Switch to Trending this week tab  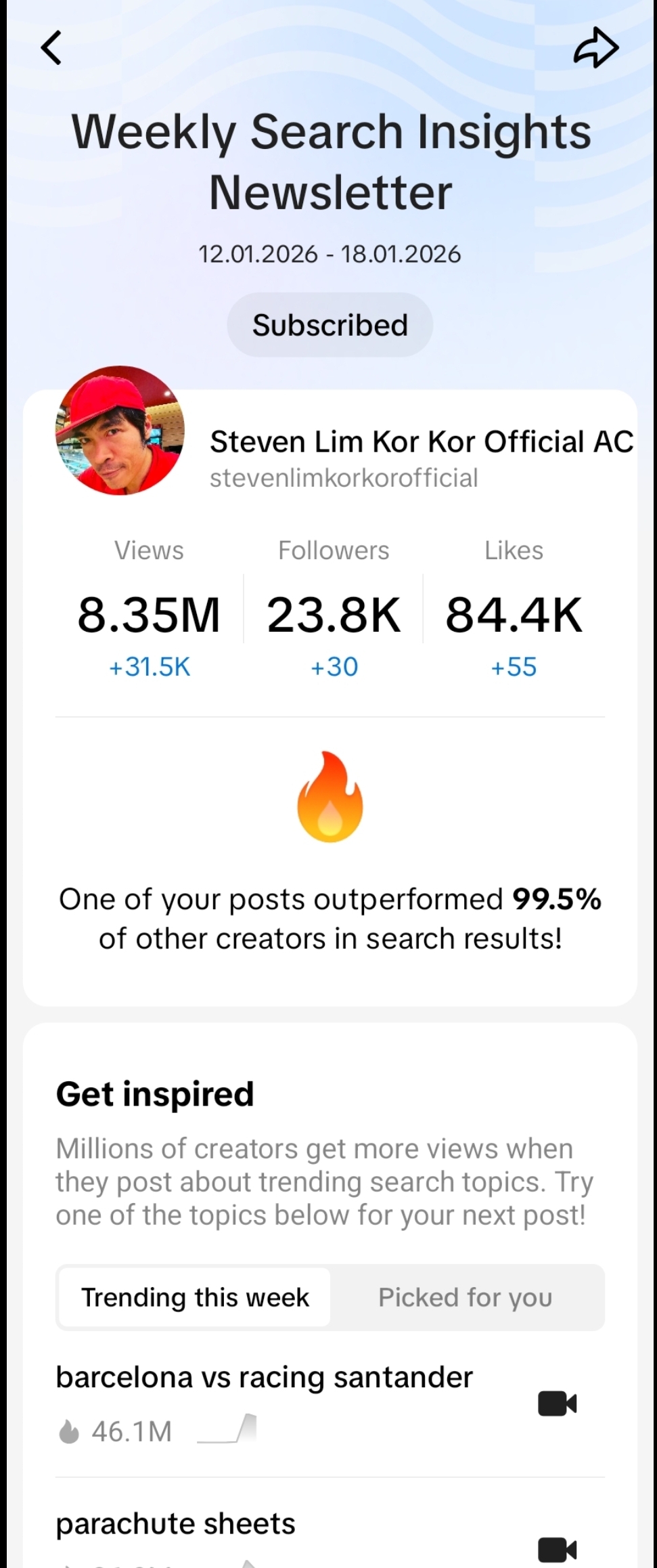coord(195,1297)
